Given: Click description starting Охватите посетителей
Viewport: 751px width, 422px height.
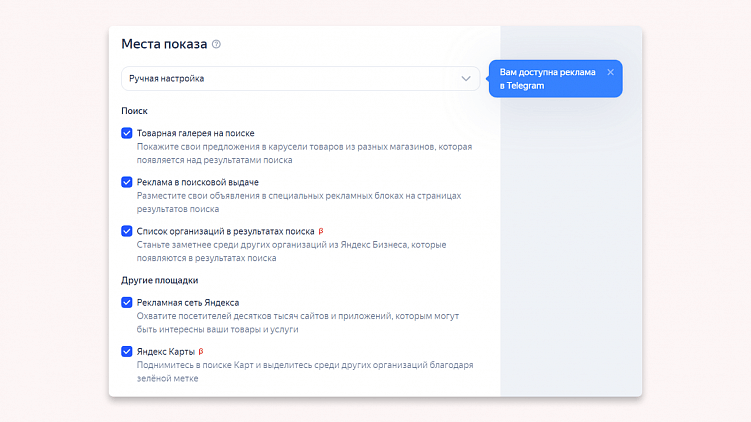Looking at the screenshot, I should [298, 322].
